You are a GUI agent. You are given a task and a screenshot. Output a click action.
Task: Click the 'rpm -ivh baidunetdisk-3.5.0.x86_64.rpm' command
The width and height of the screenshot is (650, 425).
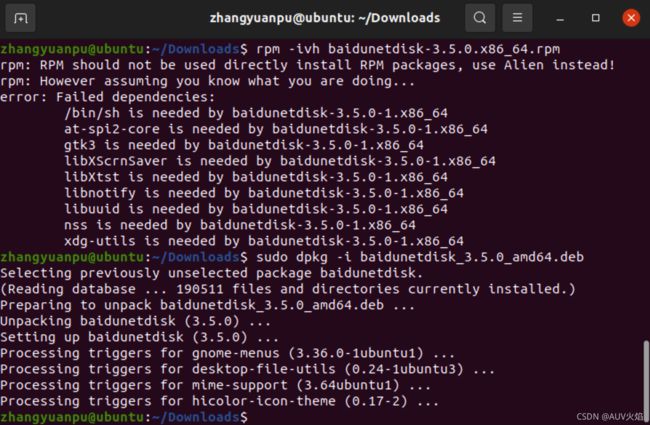pyautogui.click(x=408, y=49)
